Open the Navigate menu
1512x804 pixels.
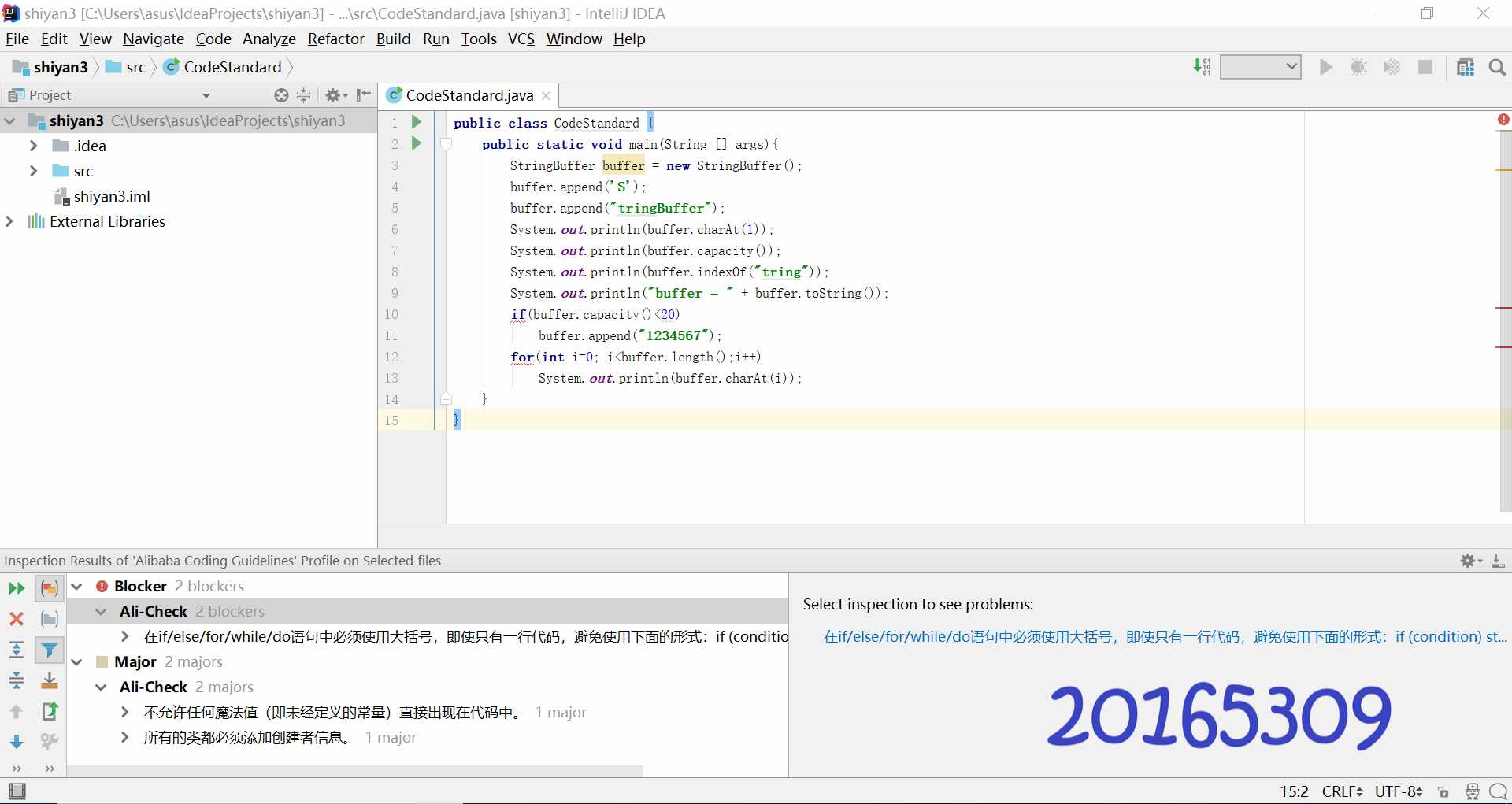(154, 39)
